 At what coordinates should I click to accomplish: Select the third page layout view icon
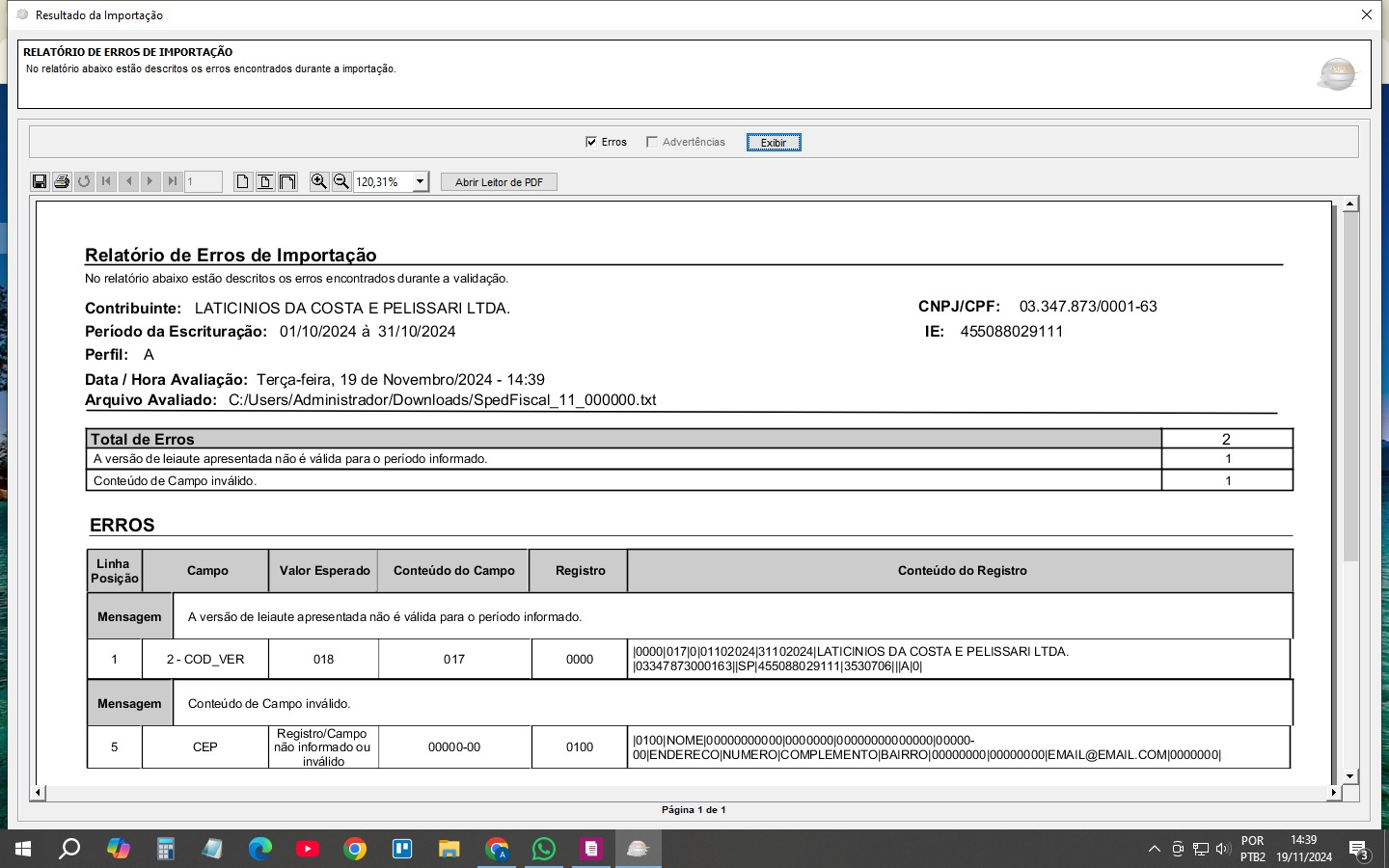[287, 181]
